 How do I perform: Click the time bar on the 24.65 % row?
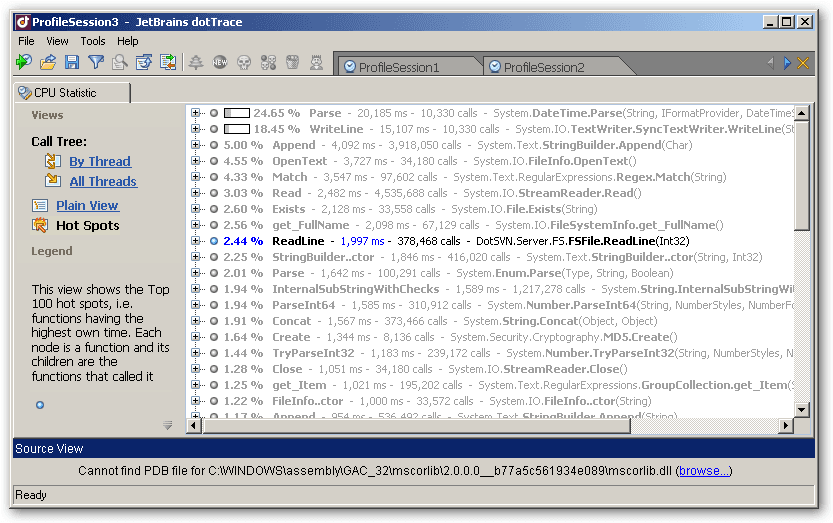point(237,113)
